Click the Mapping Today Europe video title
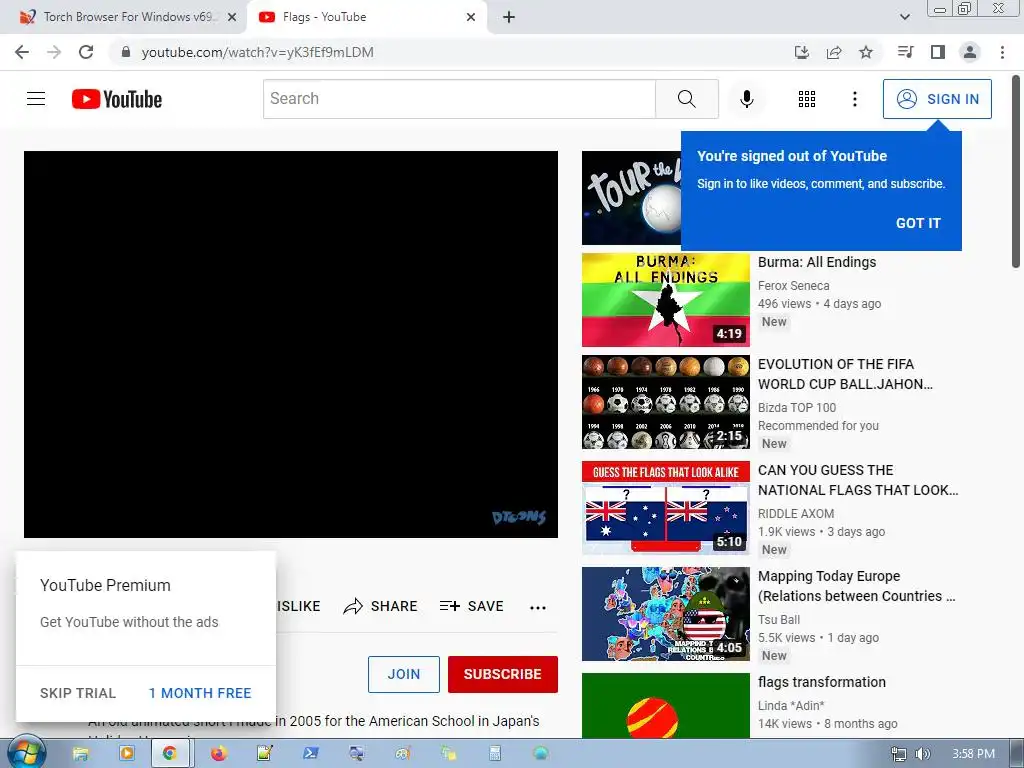The image size is (1024, 768). click(856, 586)
